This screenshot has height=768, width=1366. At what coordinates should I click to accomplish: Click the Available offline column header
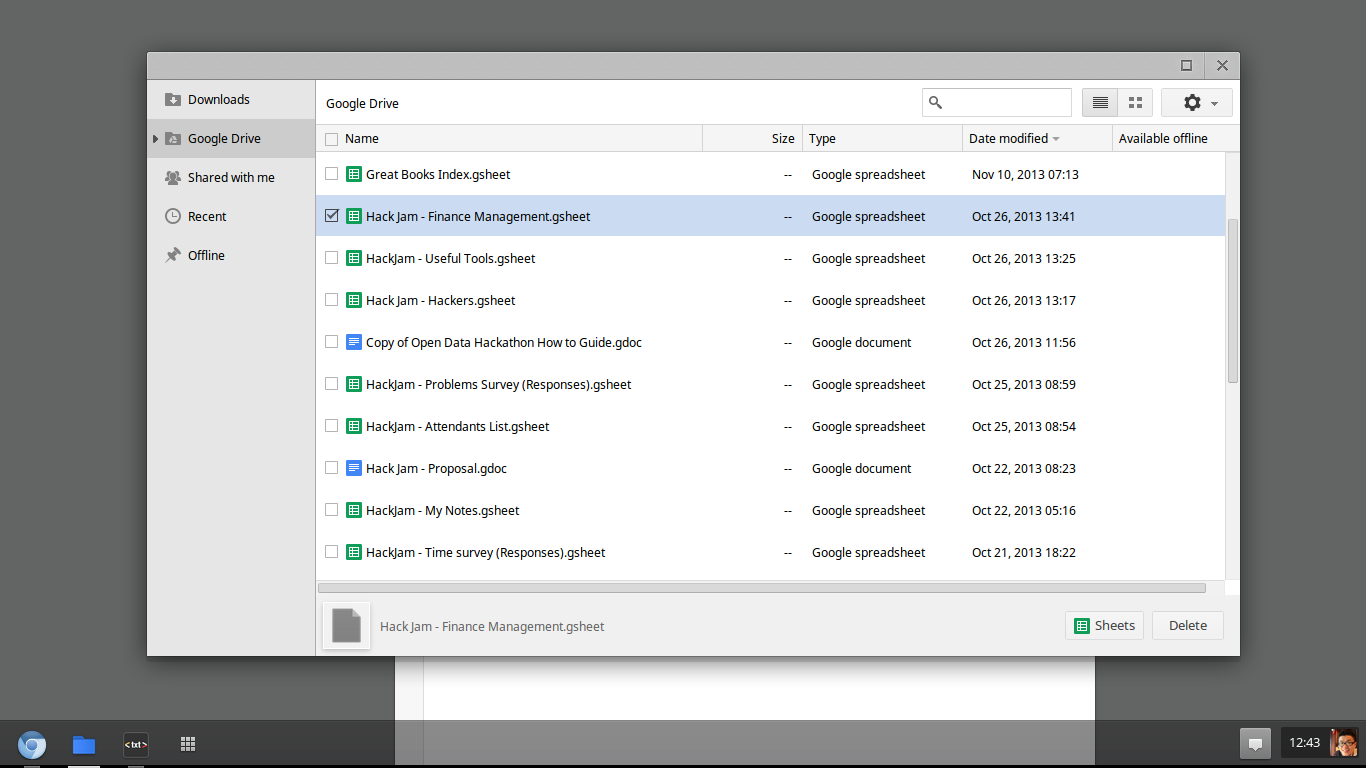click(x=1175, y=139)
